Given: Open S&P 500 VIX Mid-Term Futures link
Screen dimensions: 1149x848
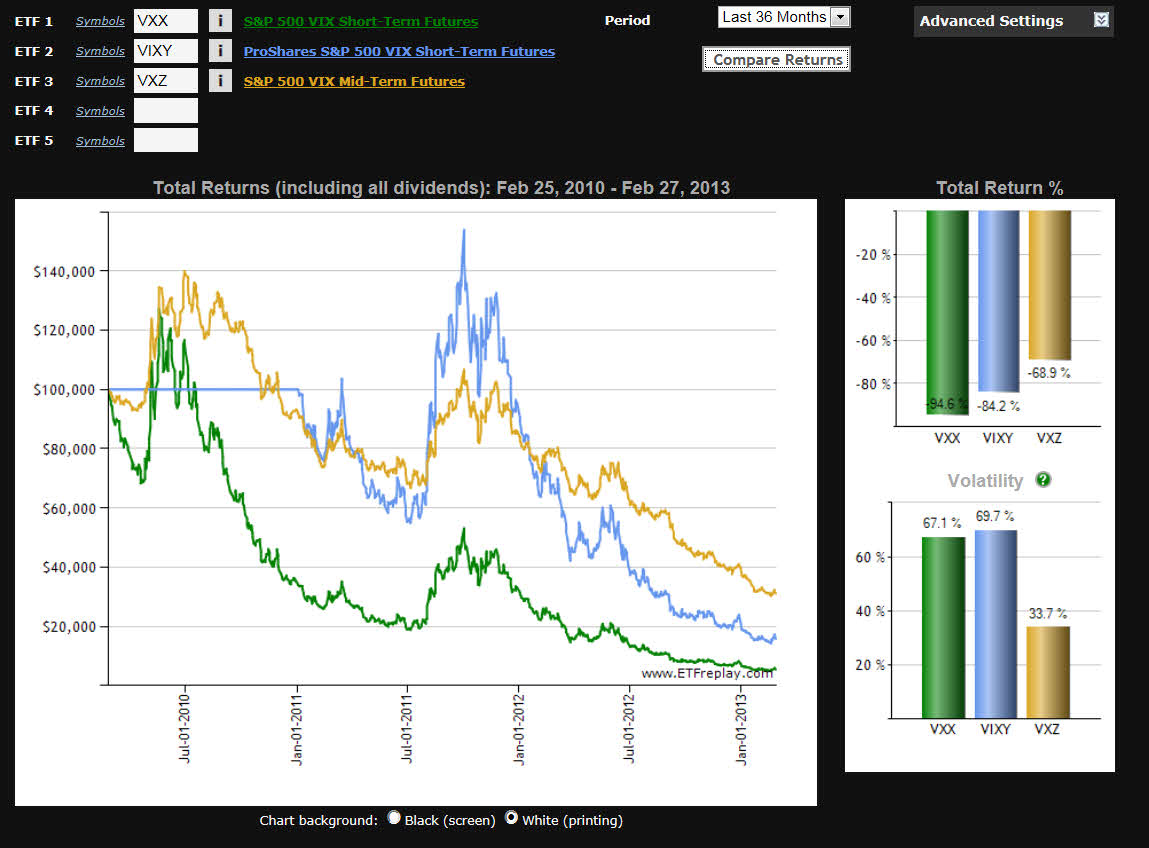Looking at the screenshot, I should [x=354, y=81].
